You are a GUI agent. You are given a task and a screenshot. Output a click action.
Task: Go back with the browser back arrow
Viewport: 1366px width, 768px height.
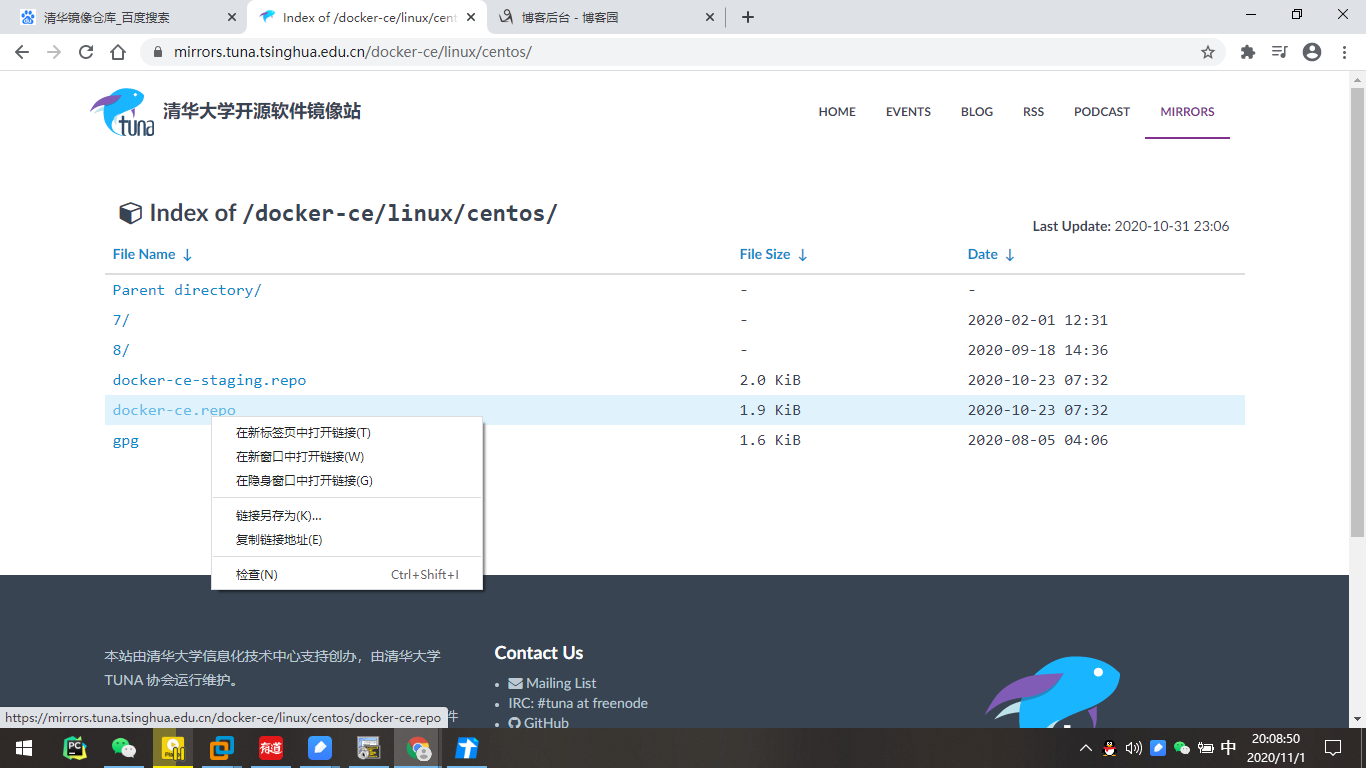22,52
